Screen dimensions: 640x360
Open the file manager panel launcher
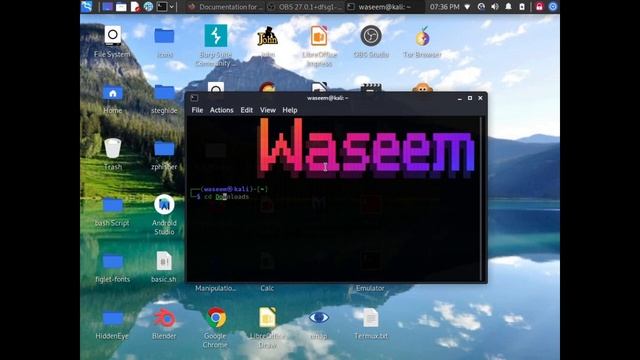[121, 7]
